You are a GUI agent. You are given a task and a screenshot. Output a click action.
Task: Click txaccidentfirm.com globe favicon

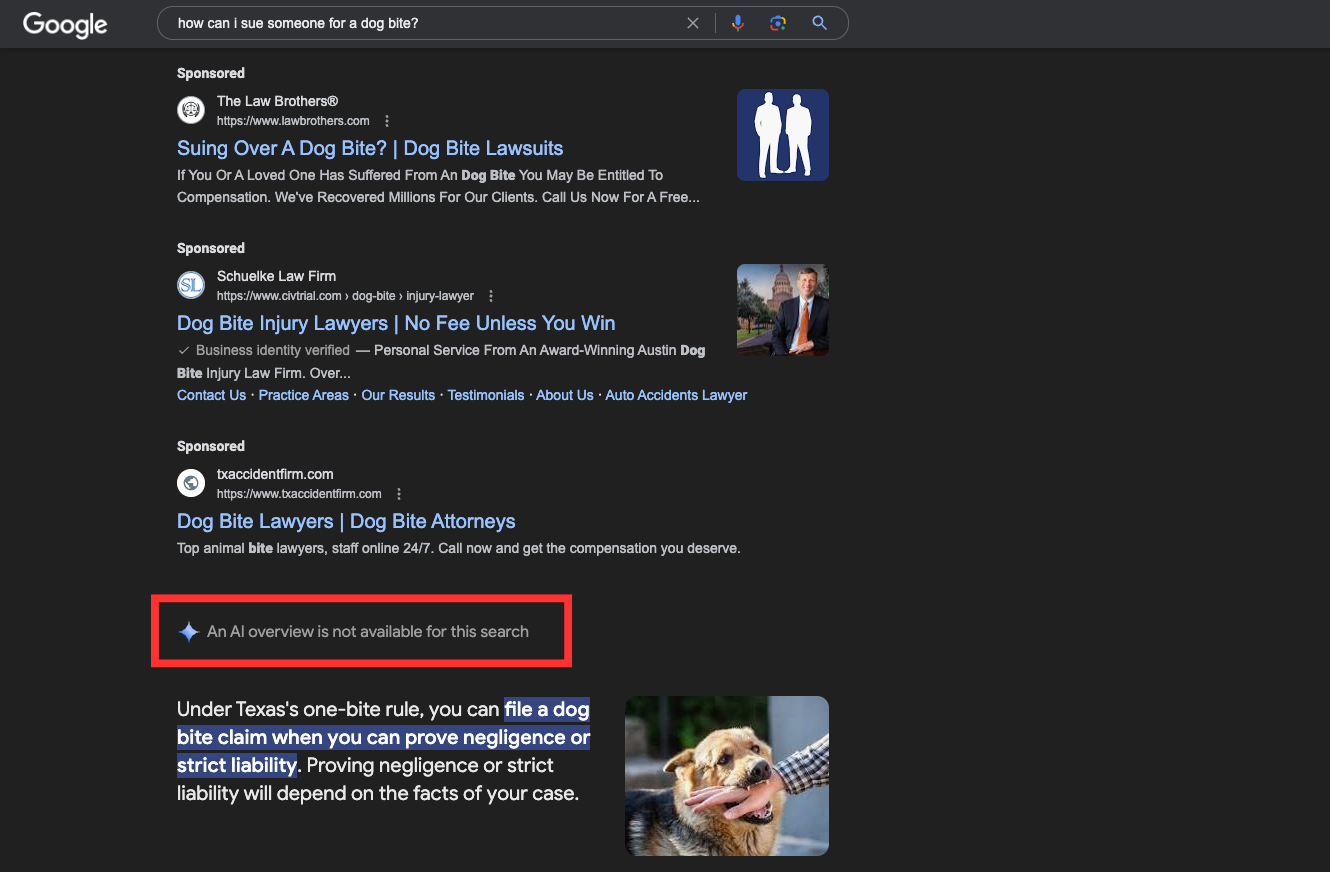191,484
